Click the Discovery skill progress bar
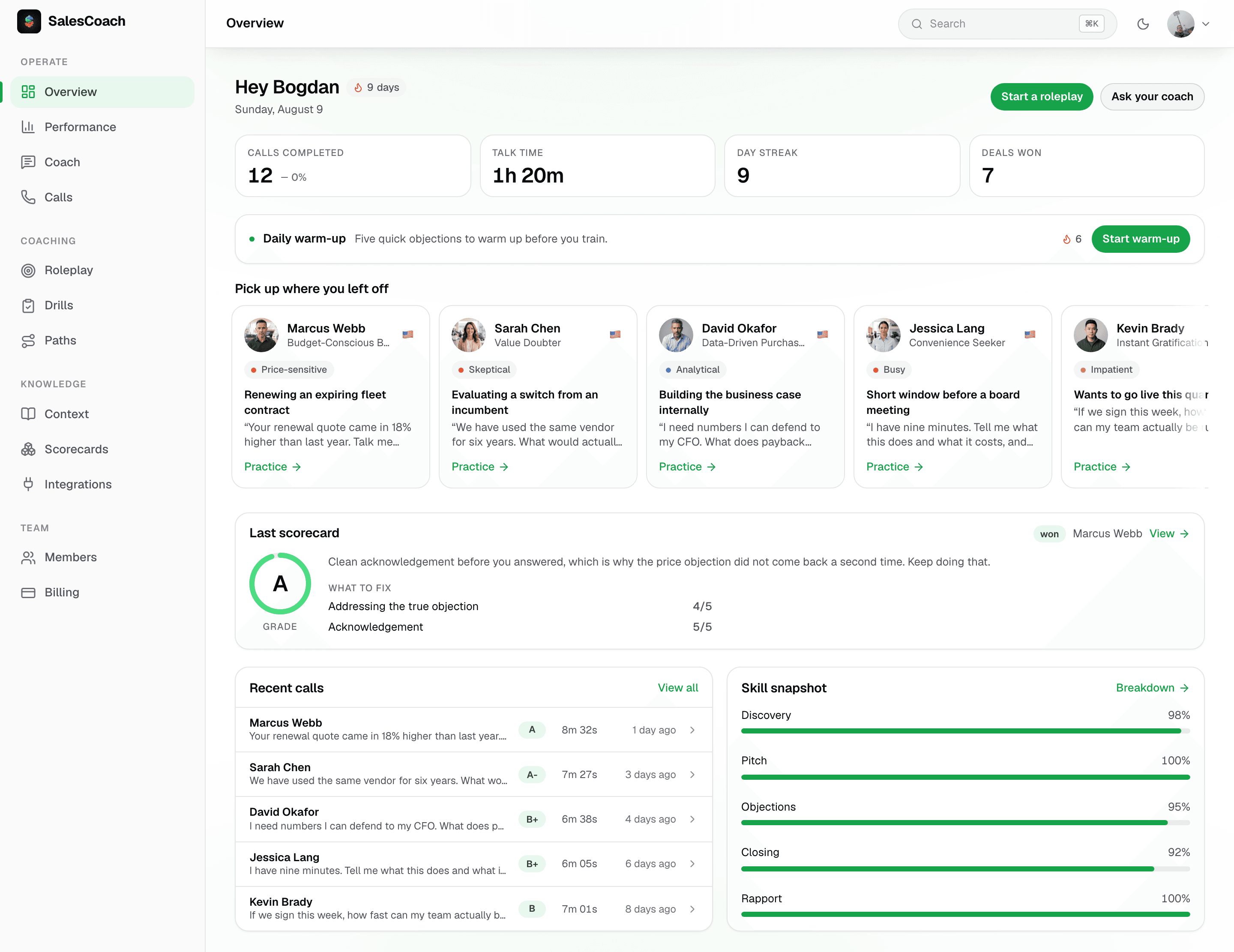The width and height of the screenshot is (1234, 952). click(965, 731)
